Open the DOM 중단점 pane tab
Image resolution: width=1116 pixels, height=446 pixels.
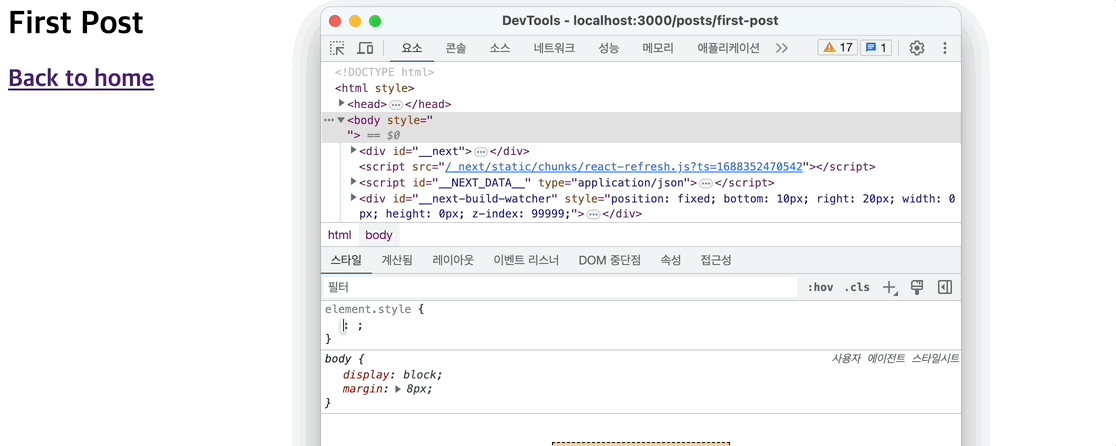609,260
